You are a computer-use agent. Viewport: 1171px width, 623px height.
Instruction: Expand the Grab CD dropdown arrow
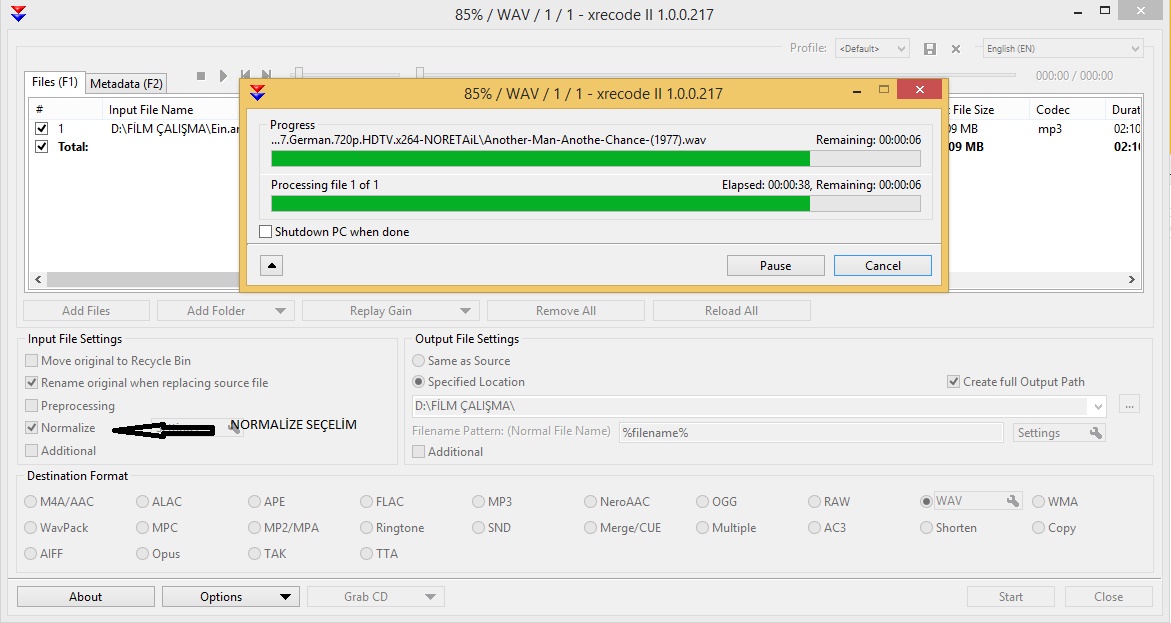tap(430, 597)
